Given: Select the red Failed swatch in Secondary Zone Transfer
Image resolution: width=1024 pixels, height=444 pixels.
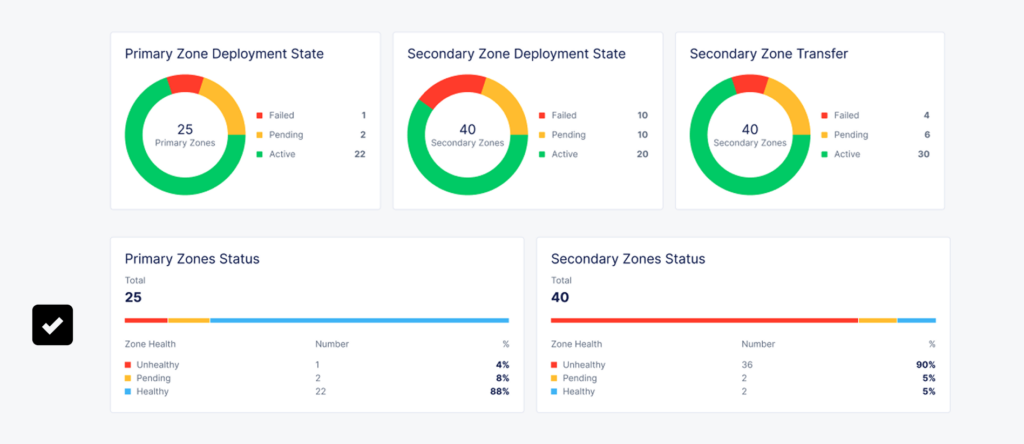Looking at the screenshot, I should [824, 116].
